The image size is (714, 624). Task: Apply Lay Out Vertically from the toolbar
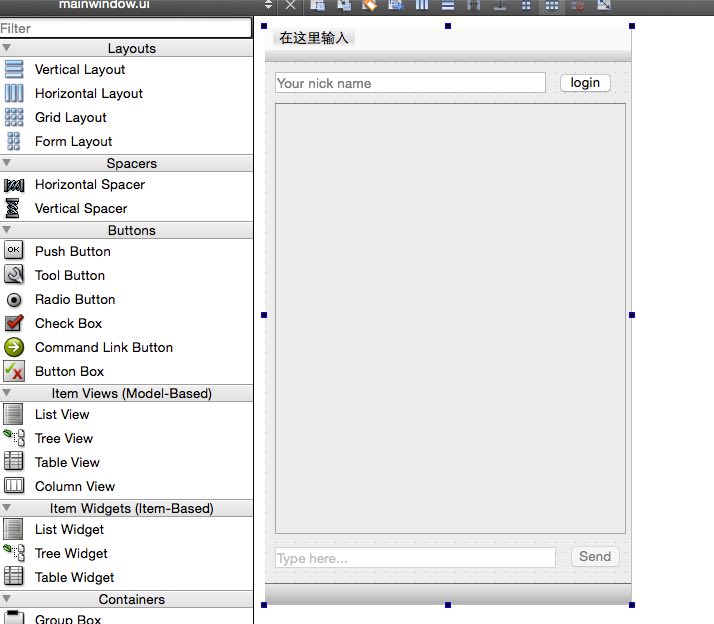click(x=448, y=5)
